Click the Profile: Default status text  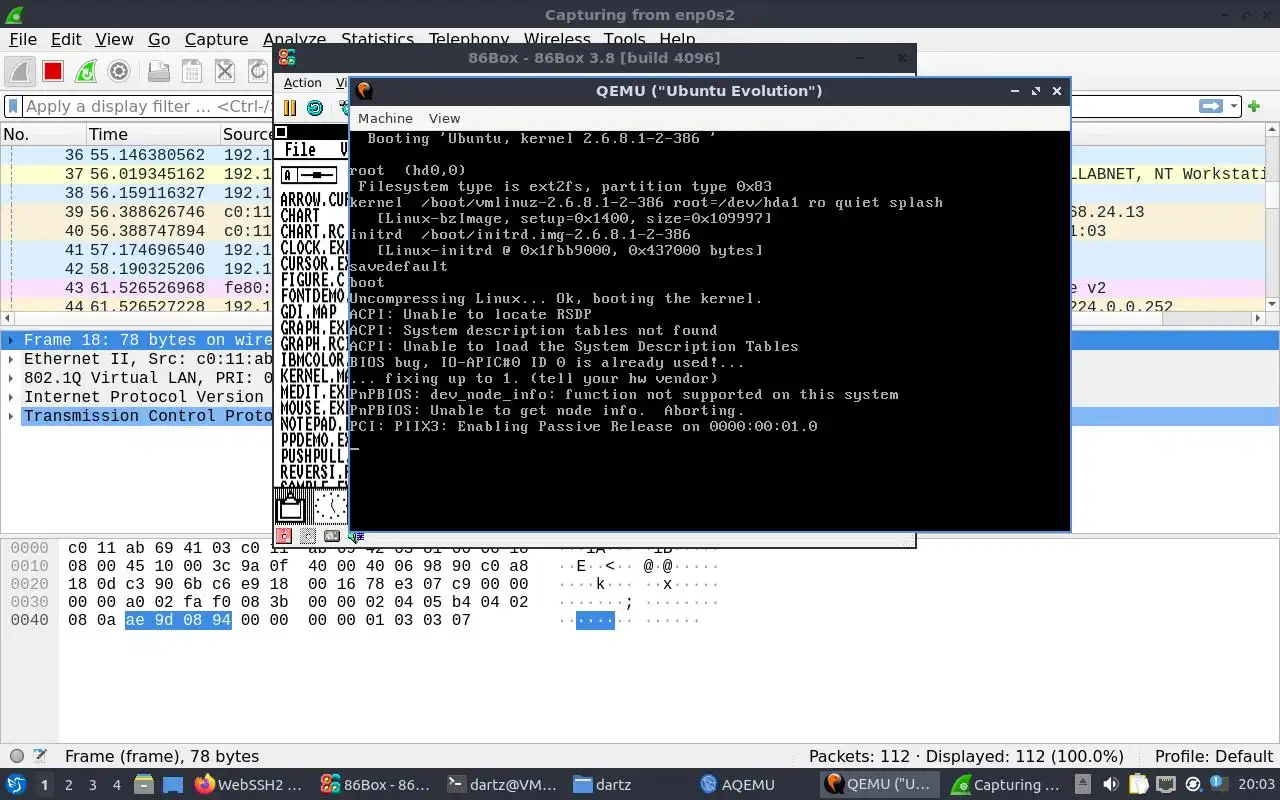pos(1214,756)
